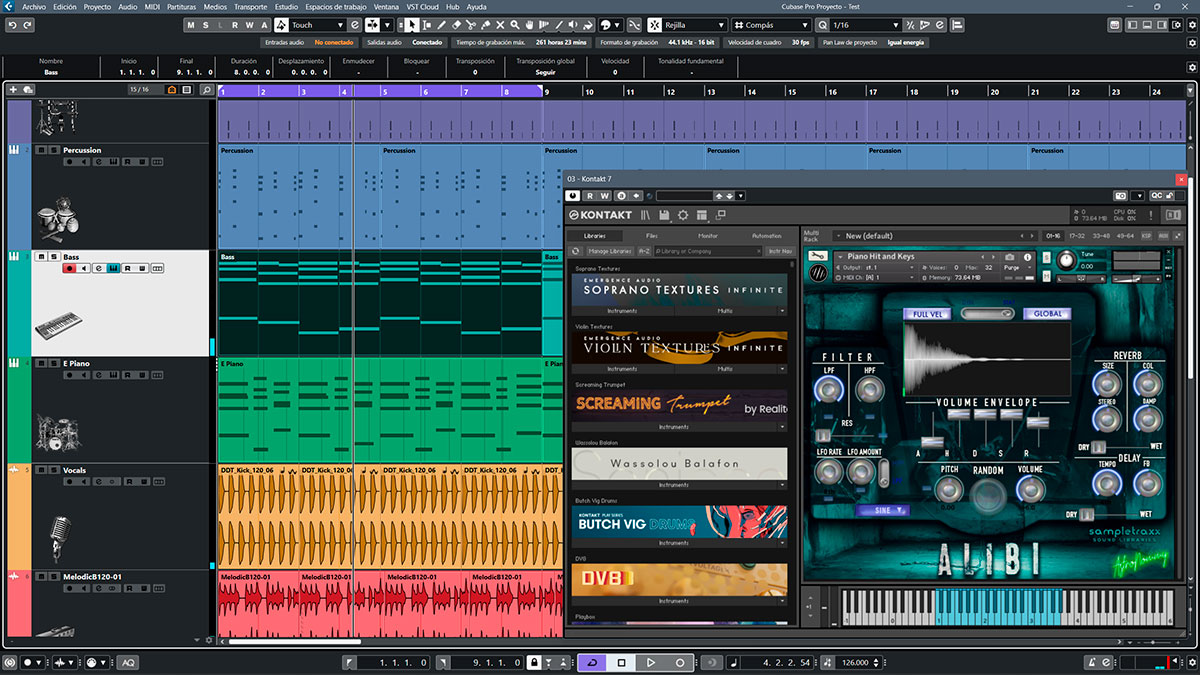Image resolution: width=1200 pixels, height=675 pixels.
Task: Open the Archivo menu
Action: pos(33,6)
